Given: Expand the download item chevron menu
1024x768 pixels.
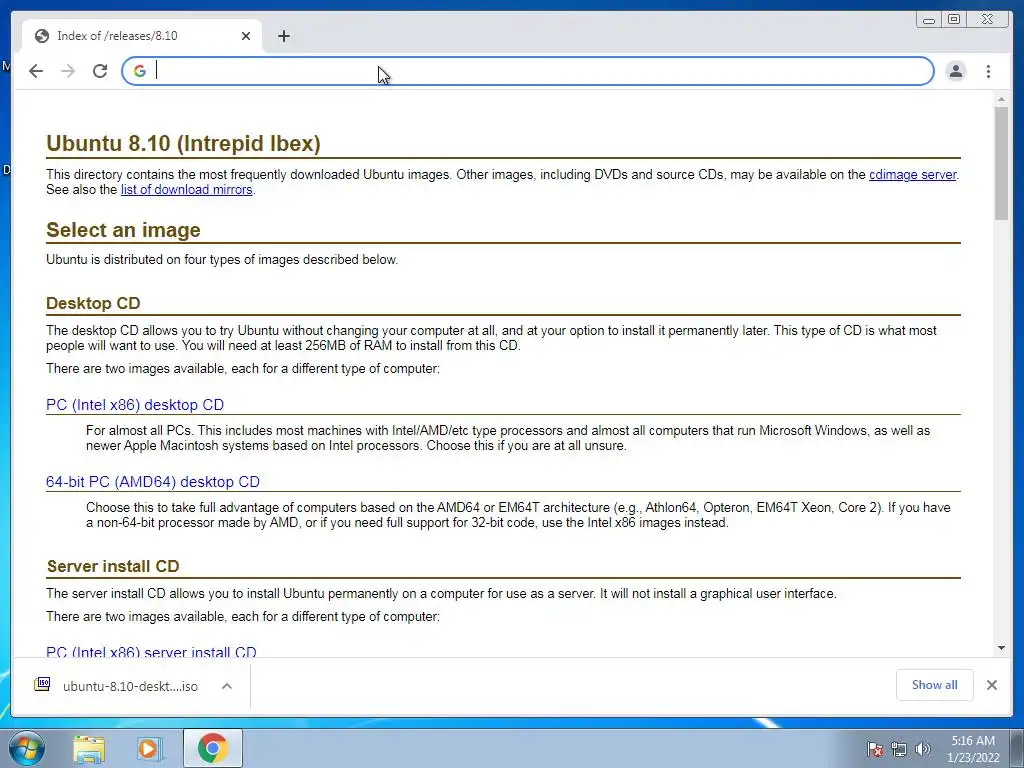Looking at the screenshot, I should click(227, 686).
